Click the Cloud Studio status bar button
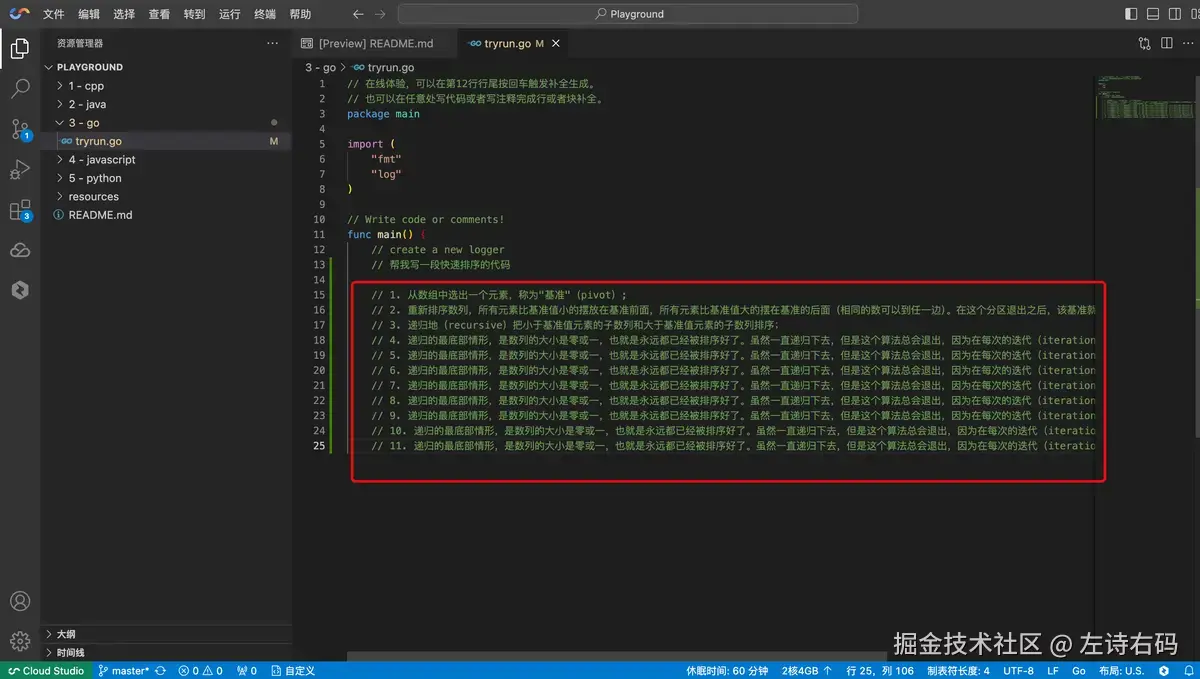 coord(46,671)
